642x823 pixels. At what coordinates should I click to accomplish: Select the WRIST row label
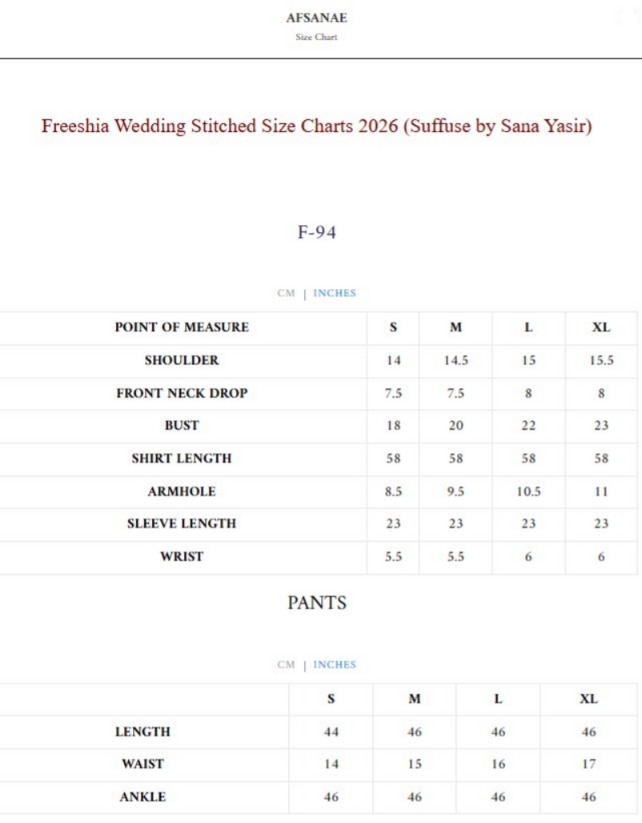[x=181, y=556]
